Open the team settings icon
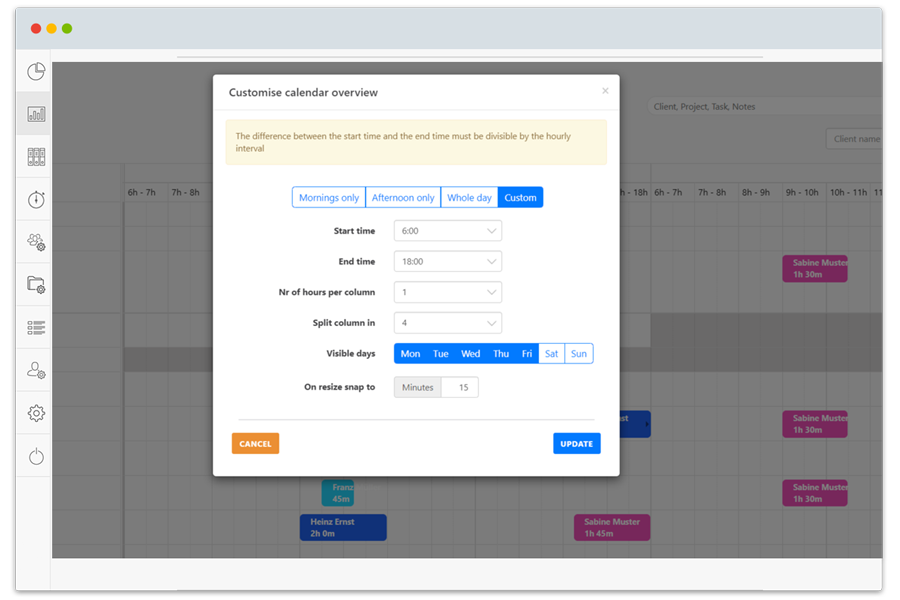900x600 pixels. pos(35,242)
